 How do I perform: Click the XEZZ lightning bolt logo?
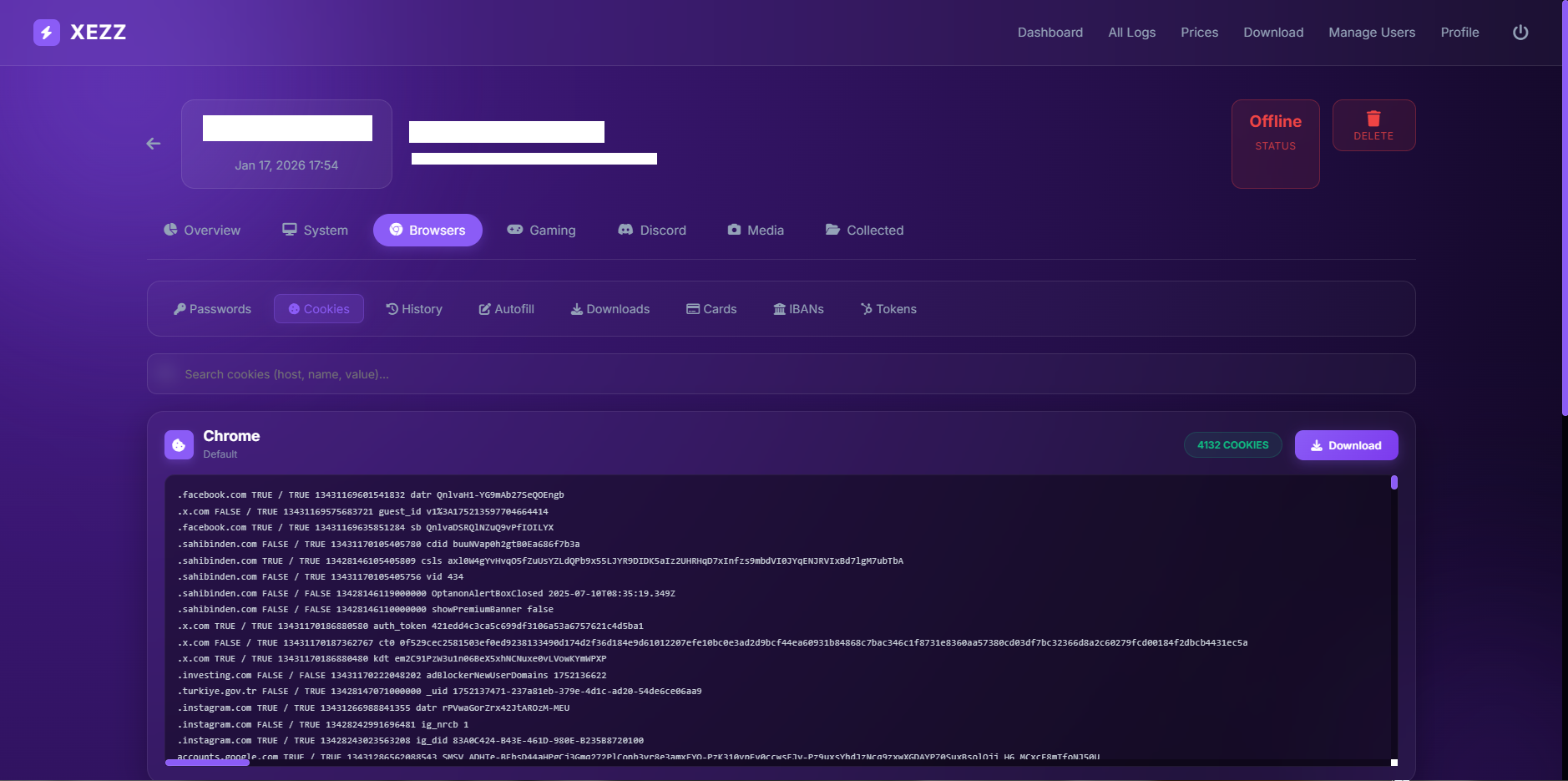[47, 33]
